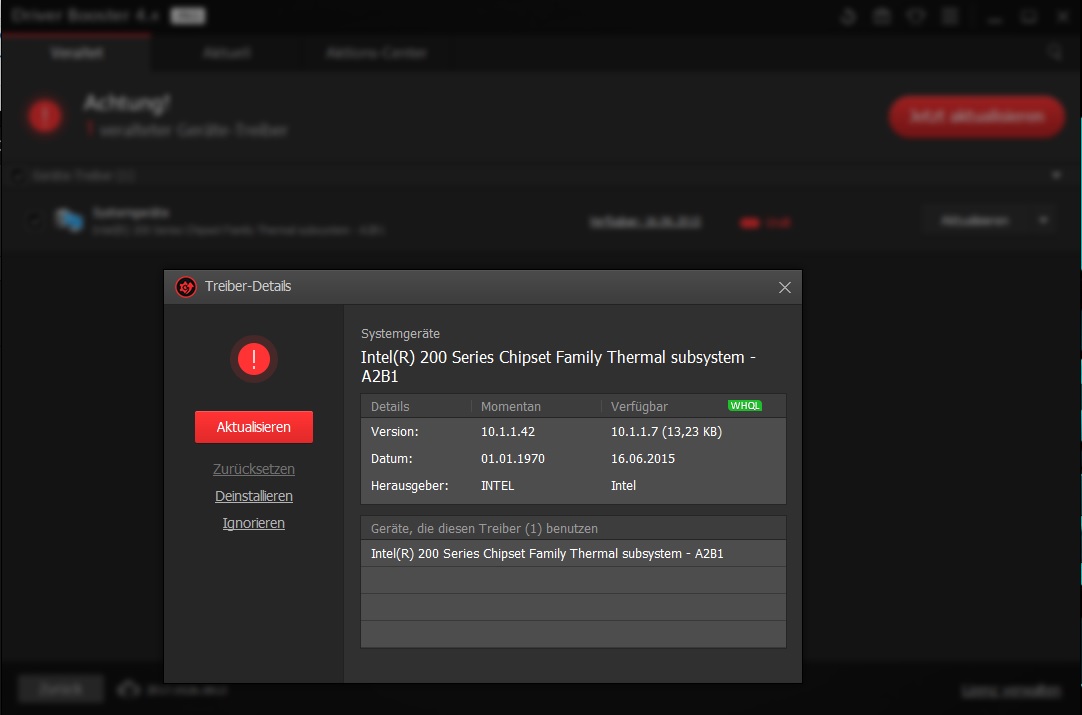Image resolution: width=1082 pixels, height=715 pixels.
Task: Click current version value 10.1.1.42
Action: (x=508, y=432)
